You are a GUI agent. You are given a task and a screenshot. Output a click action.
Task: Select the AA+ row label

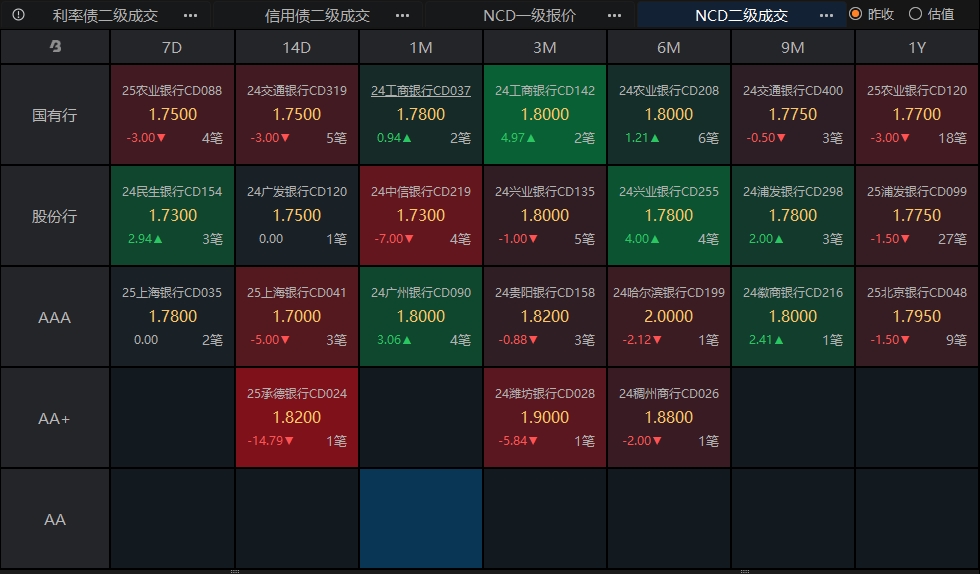pyautogui.click(x=55, y=418)
